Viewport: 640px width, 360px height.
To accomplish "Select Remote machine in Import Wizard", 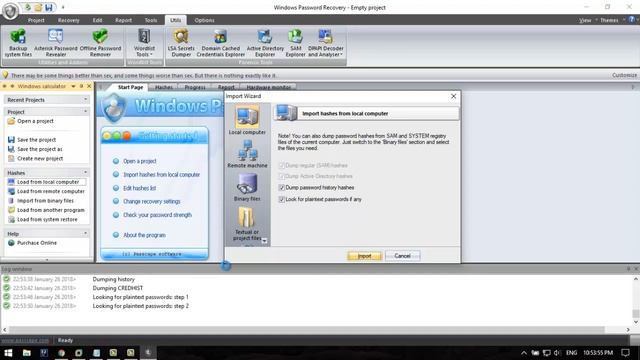I will tap(247, 153).
